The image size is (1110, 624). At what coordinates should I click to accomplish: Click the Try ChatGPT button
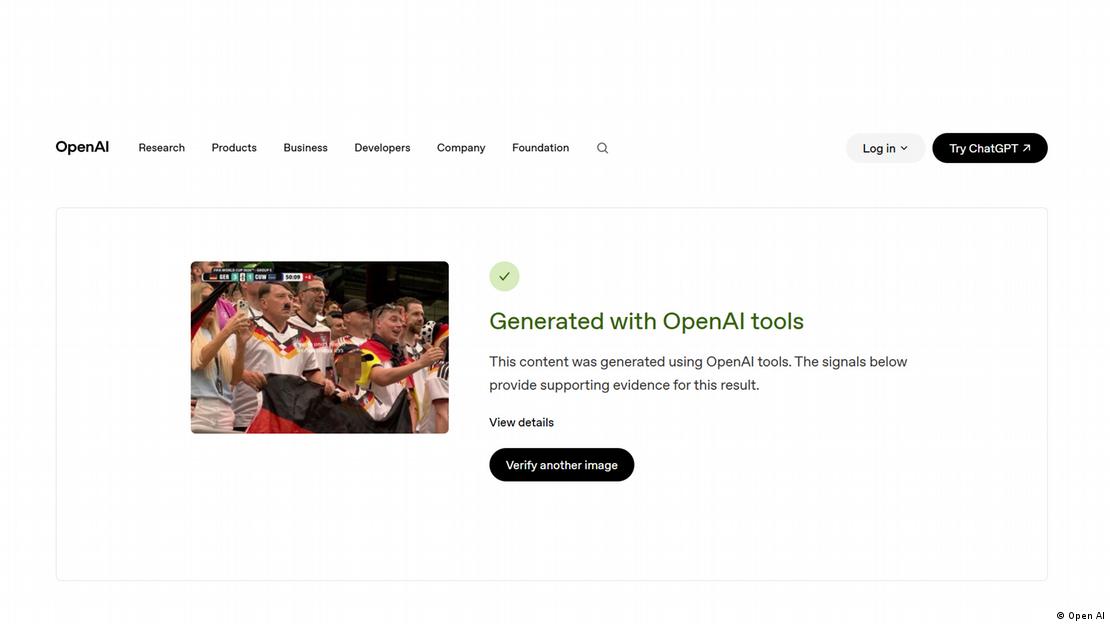coord(990,148)
